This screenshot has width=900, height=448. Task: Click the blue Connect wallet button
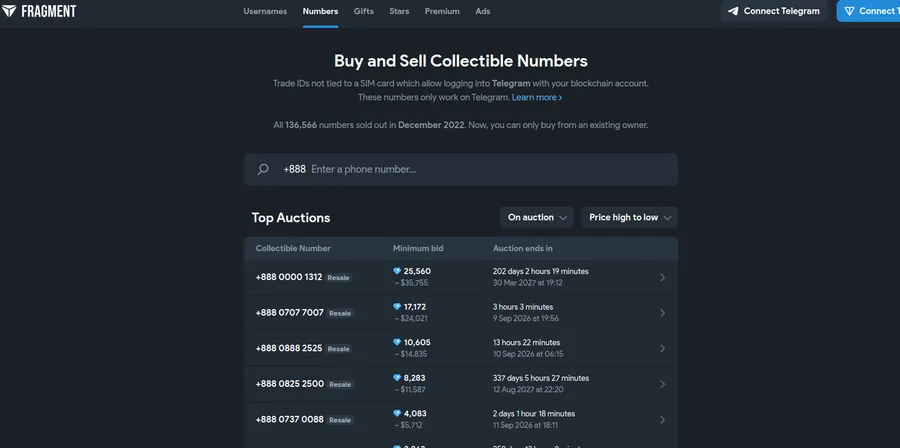[868, 11]
